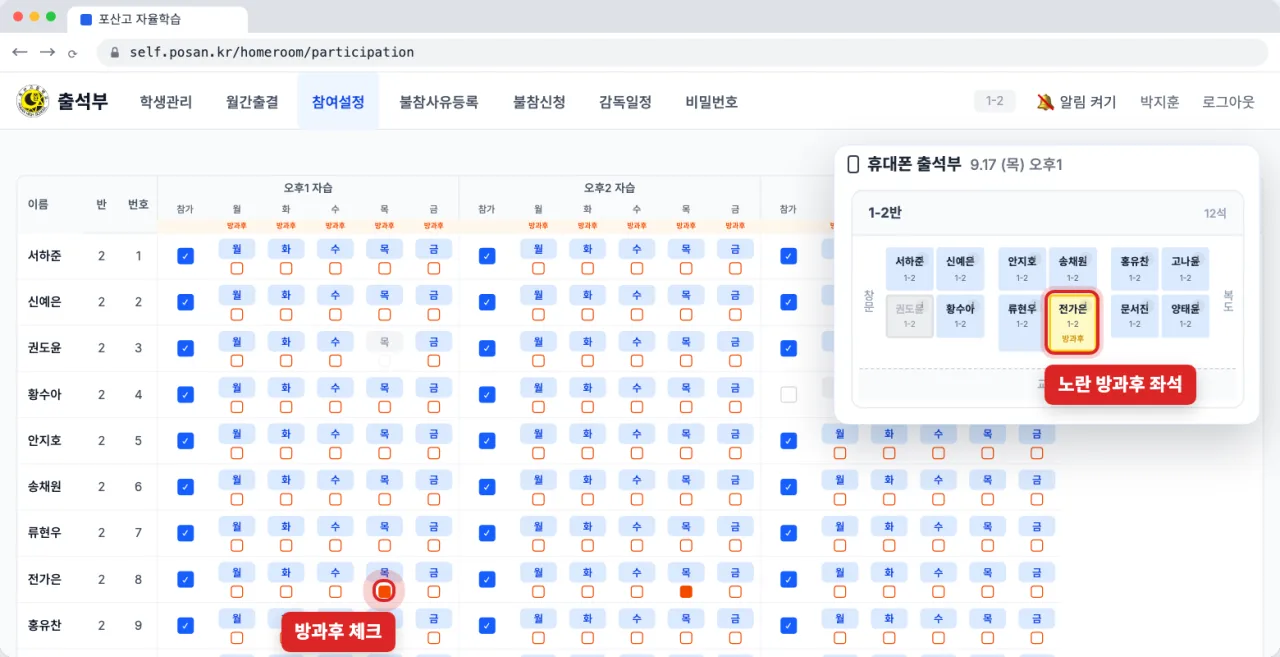1280x657 pixels.
Task: Click the muted bell notification icon
Action: 1045,102
